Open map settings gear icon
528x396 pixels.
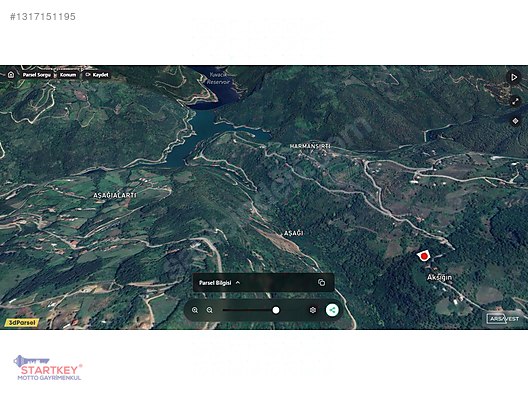point(313,310)
